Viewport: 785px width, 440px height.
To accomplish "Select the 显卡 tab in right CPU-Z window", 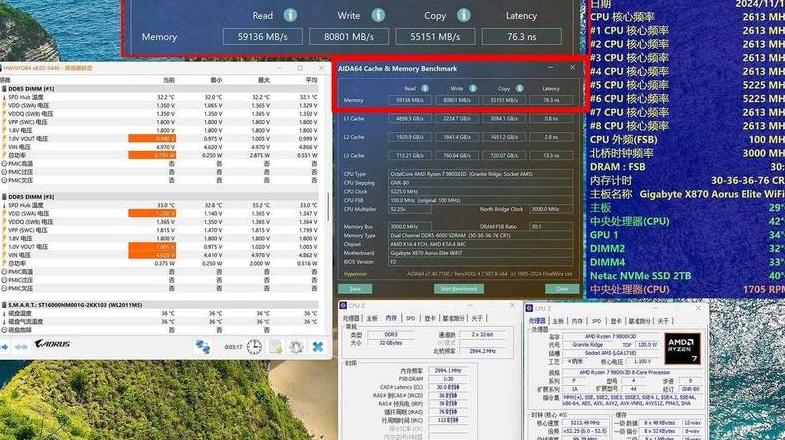I will click(616, 321).
